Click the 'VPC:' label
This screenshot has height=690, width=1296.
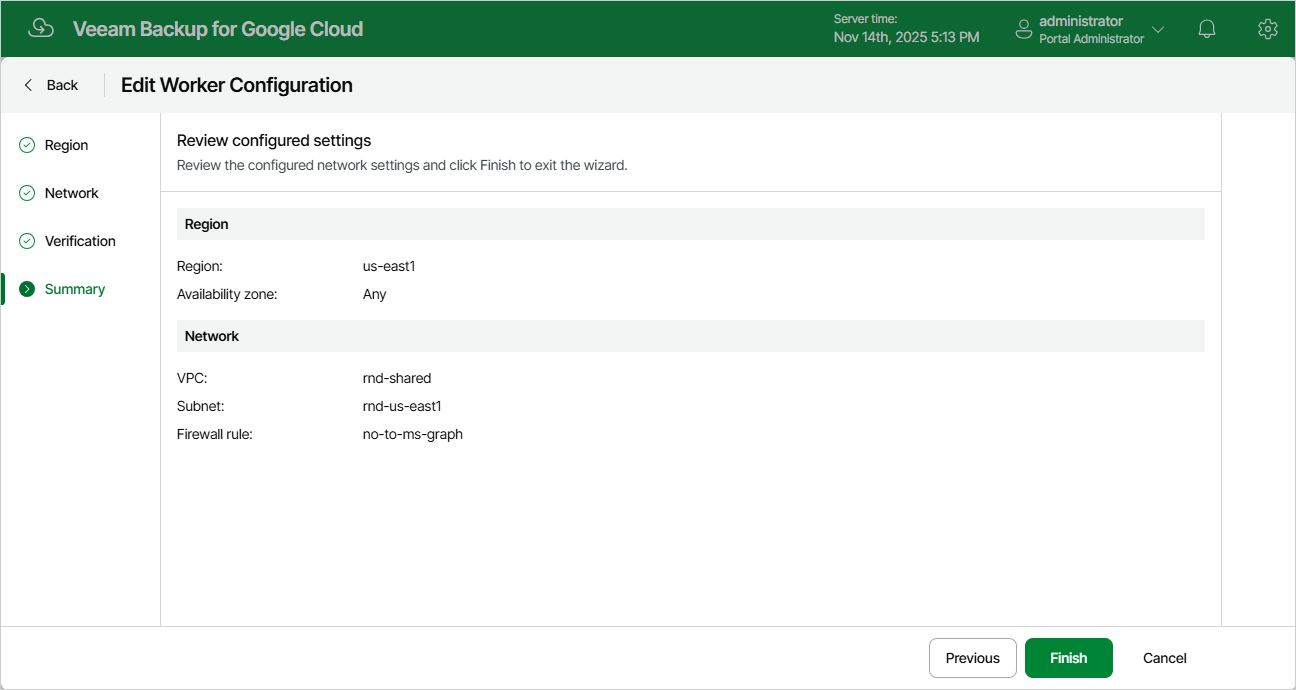click(x=192, y=378)
